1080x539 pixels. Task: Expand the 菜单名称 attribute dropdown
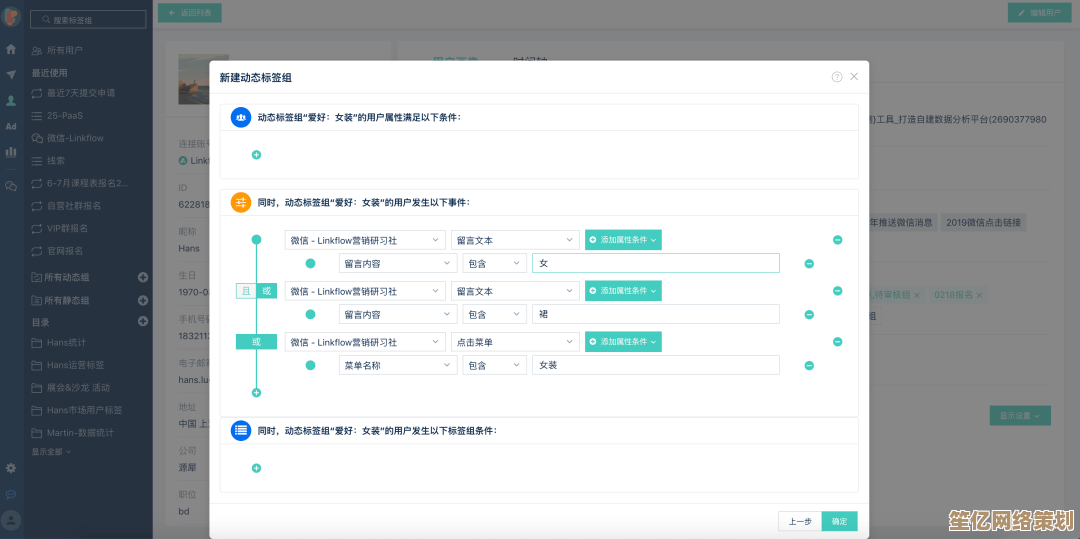point(397,366)
